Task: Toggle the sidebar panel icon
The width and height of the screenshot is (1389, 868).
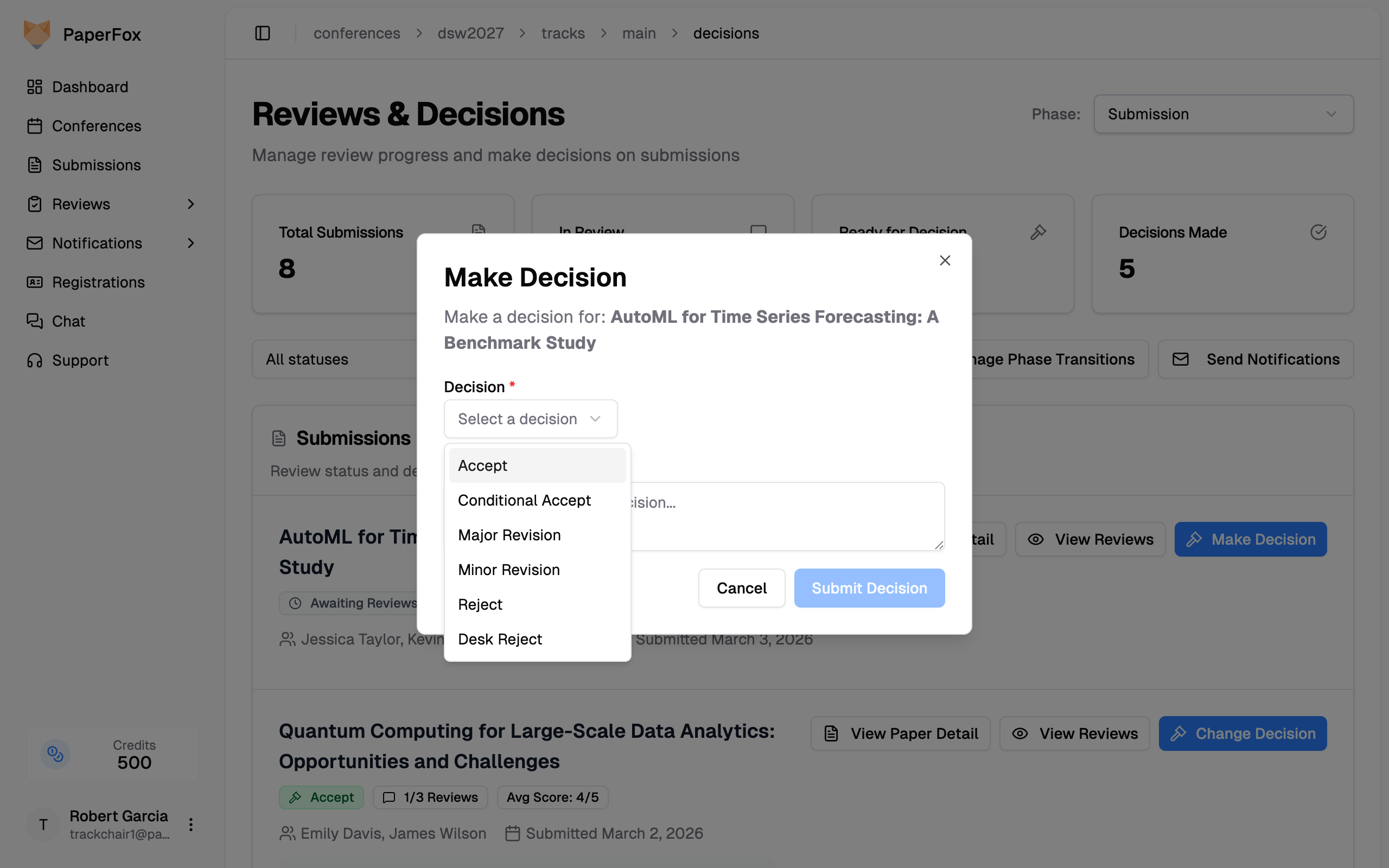Action: 262,33
